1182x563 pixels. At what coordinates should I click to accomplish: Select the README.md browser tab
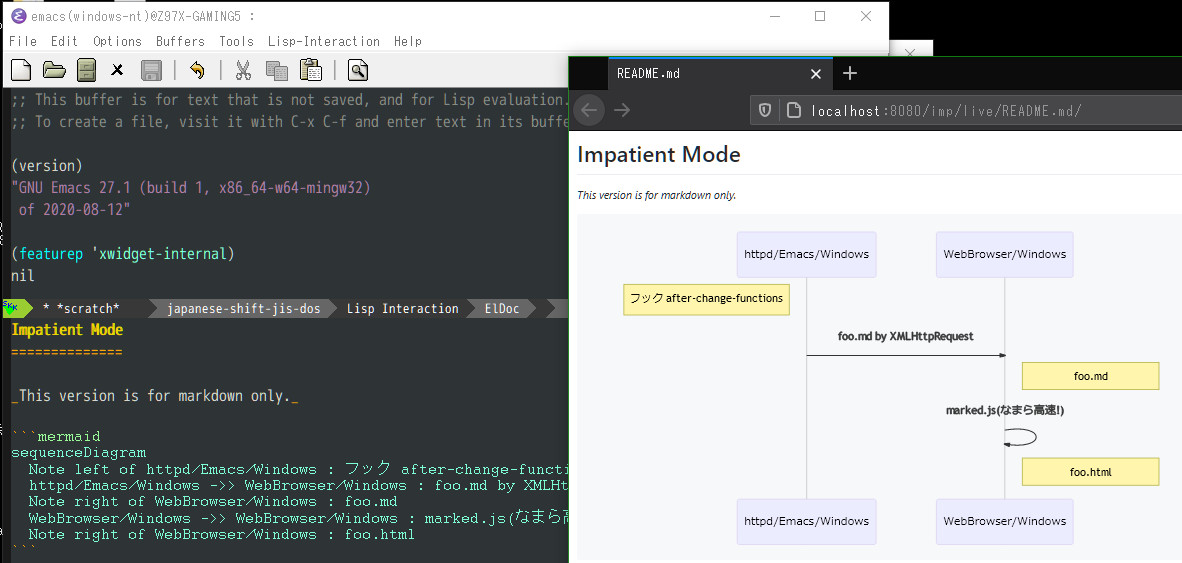pyautogui.click(x=719, y=73)
